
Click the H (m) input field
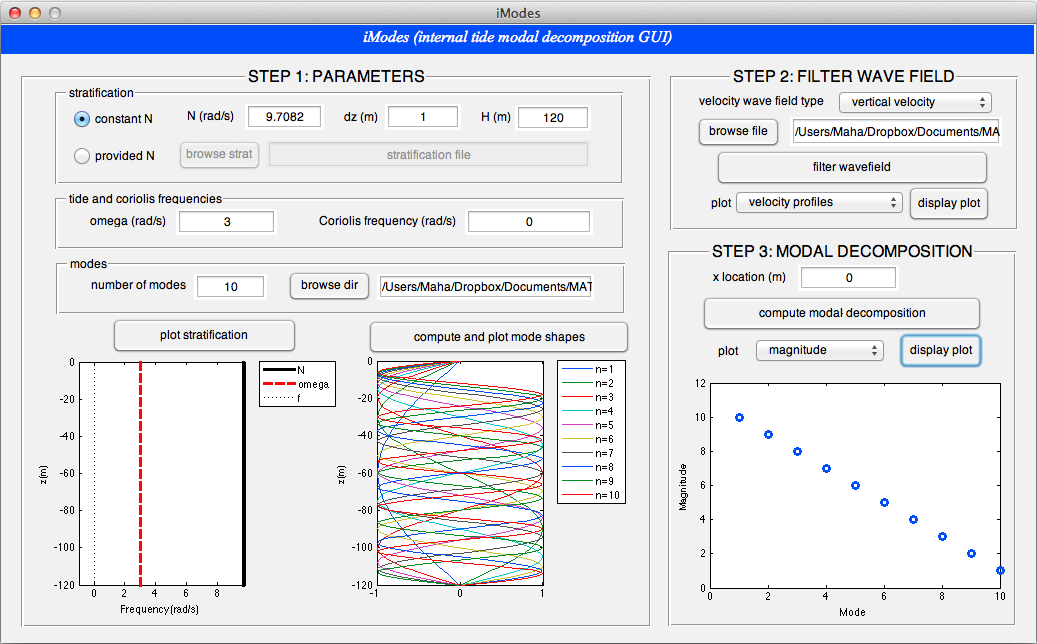pos(553,118)
